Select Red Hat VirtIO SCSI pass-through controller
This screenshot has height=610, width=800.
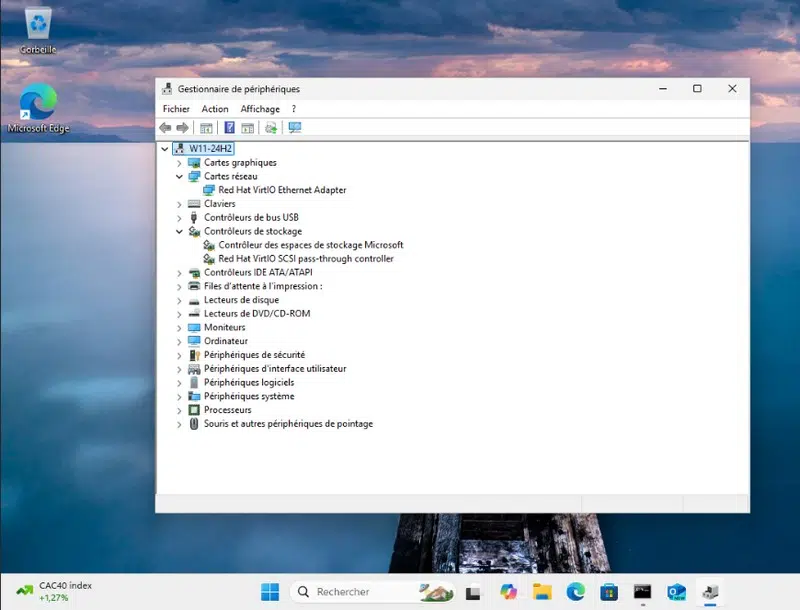click(306, 259)
